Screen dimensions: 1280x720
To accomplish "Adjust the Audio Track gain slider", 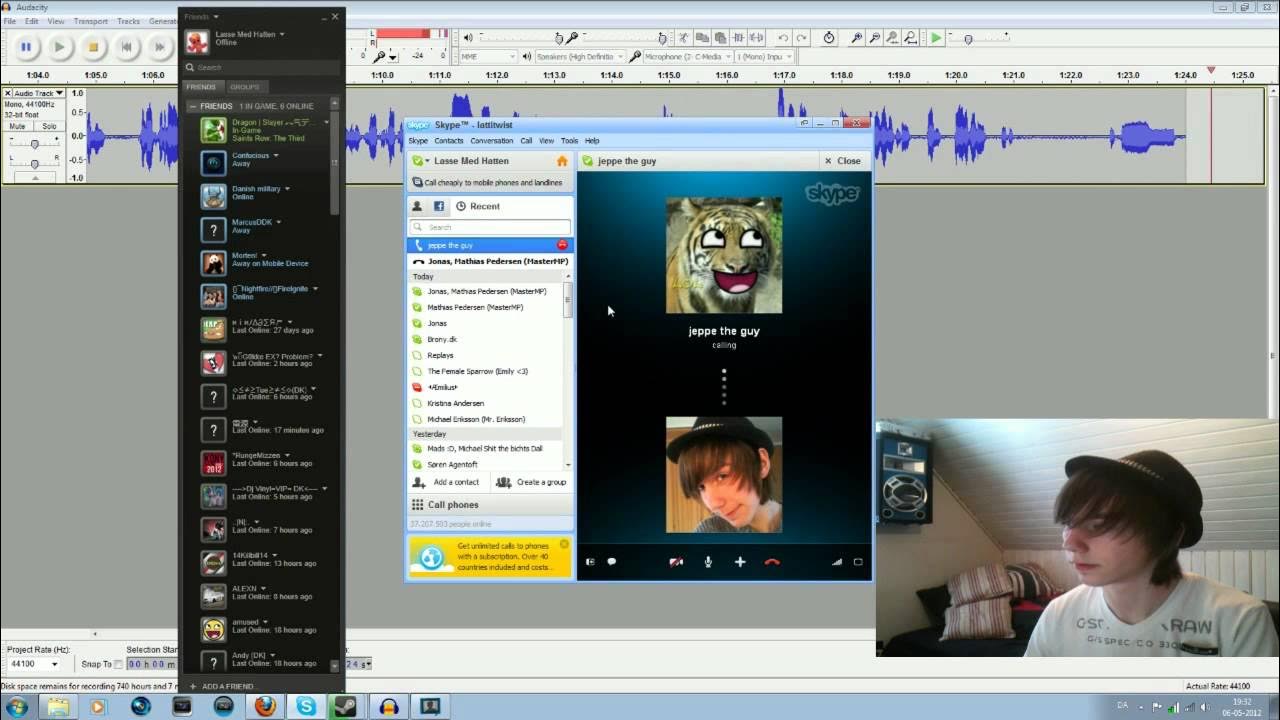I will [x=35, y=144].
